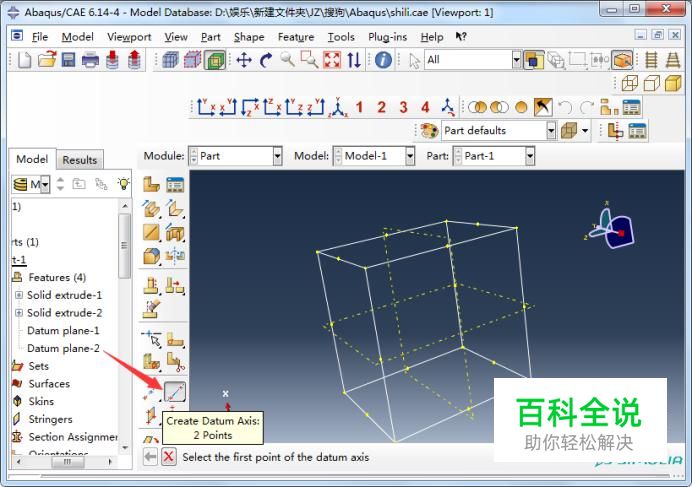Image resolution: width=692 pixels, height=487 pixels.
Task: Open the translucency cube dropdown arrow
Action: tap(585, 131)
